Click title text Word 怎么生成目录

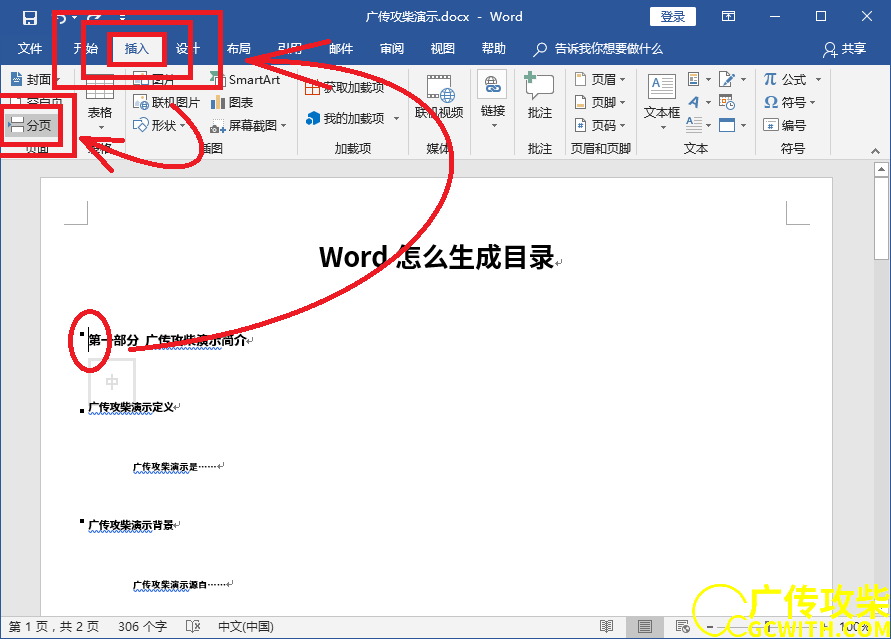coord(436,257)
